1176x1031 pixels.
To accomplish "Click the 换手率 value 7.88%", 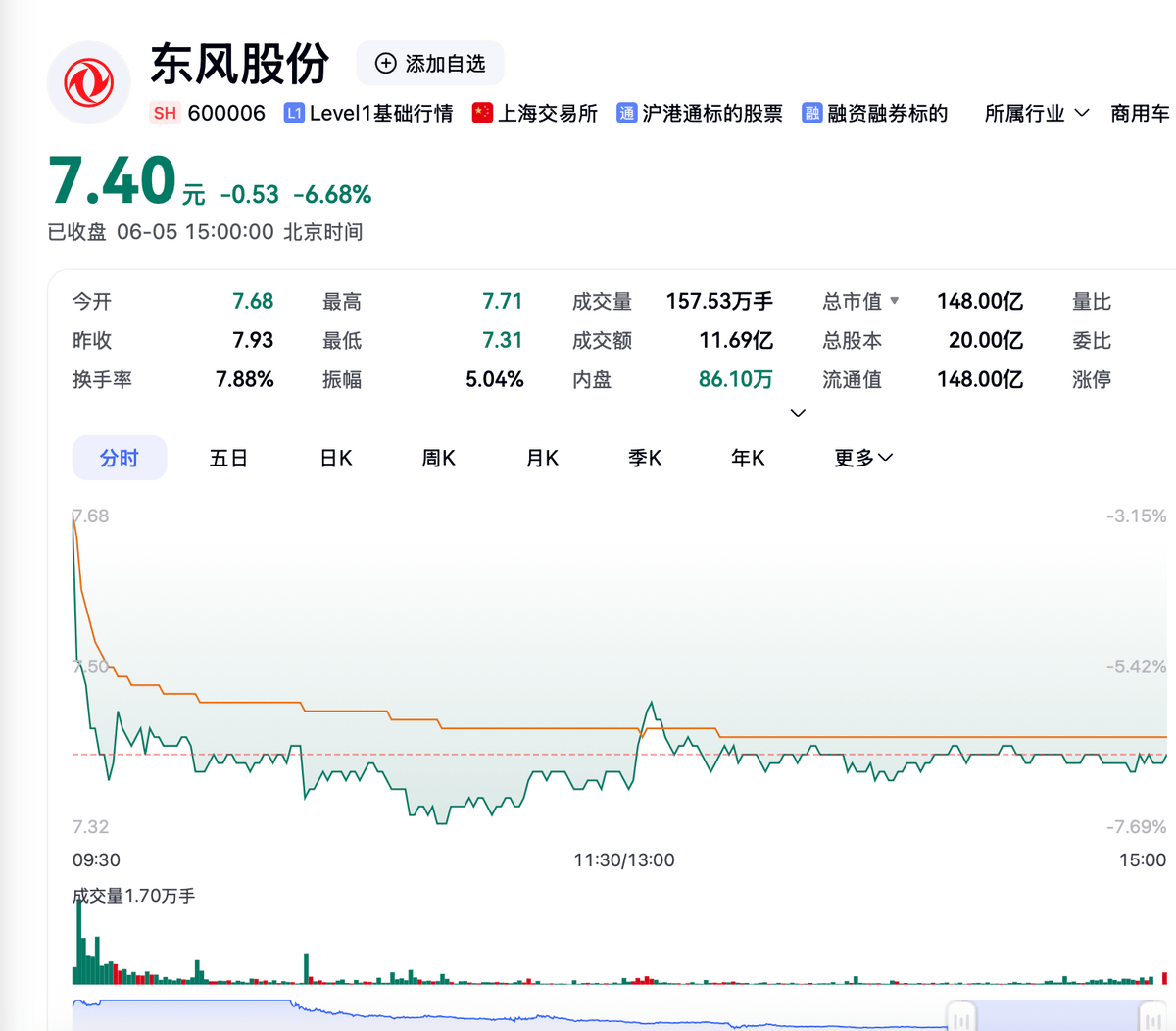I will (x=245, y=379).
